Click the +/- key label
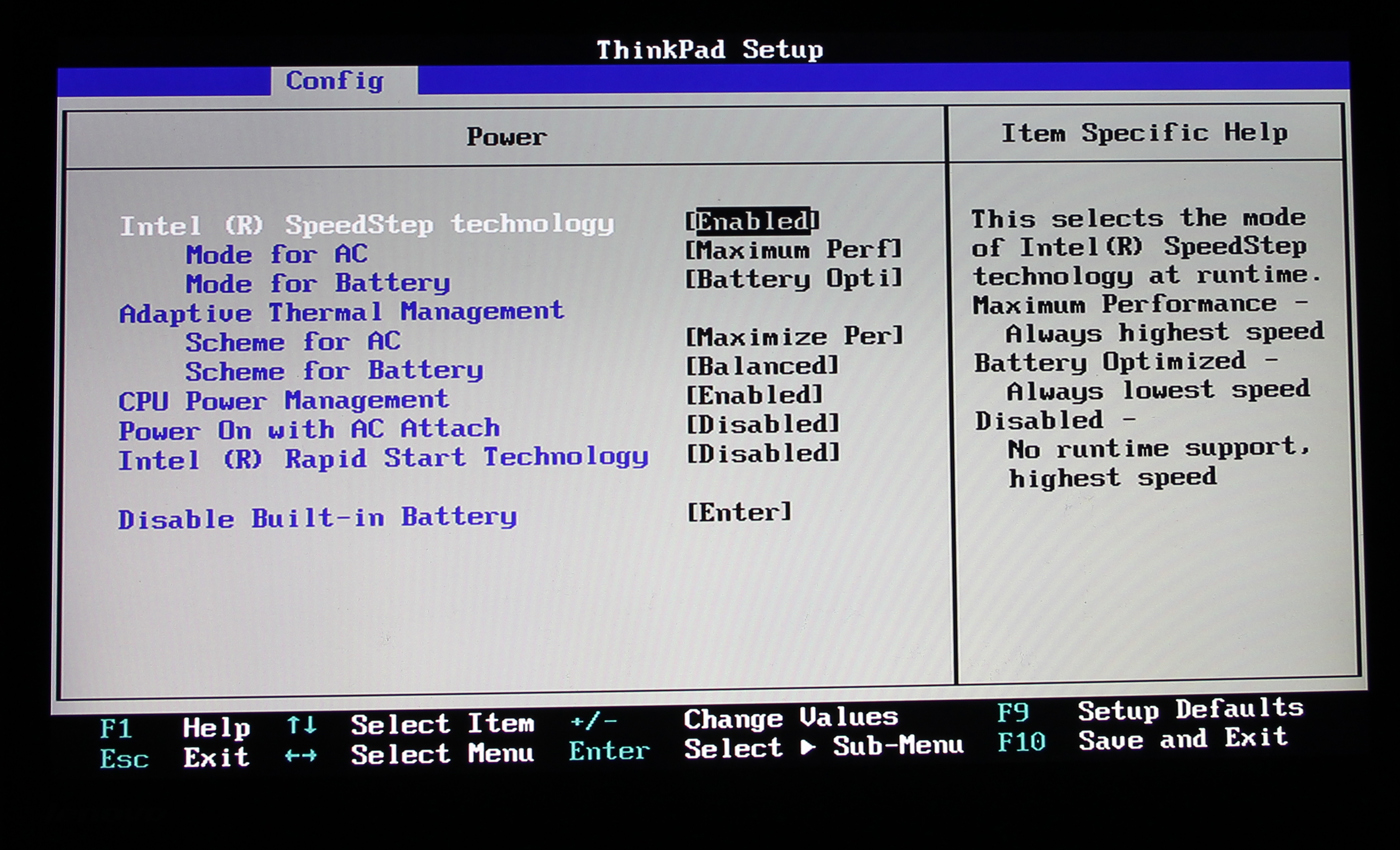Image resolution: width=1400 pixels, height=850 pixels. pos(594,721)
